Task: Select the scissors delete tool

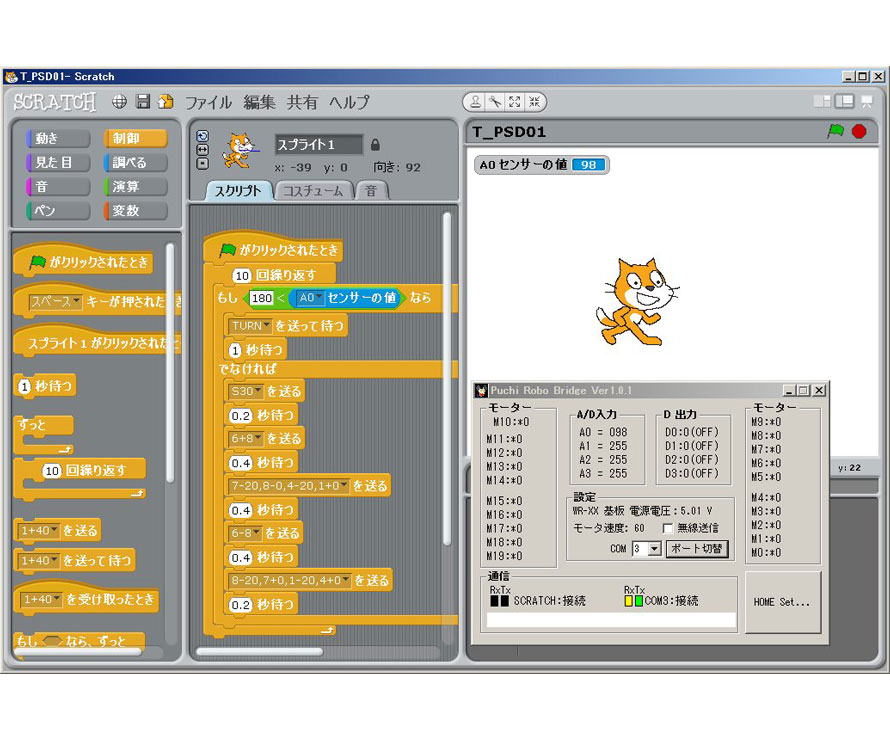Action: 496,102
